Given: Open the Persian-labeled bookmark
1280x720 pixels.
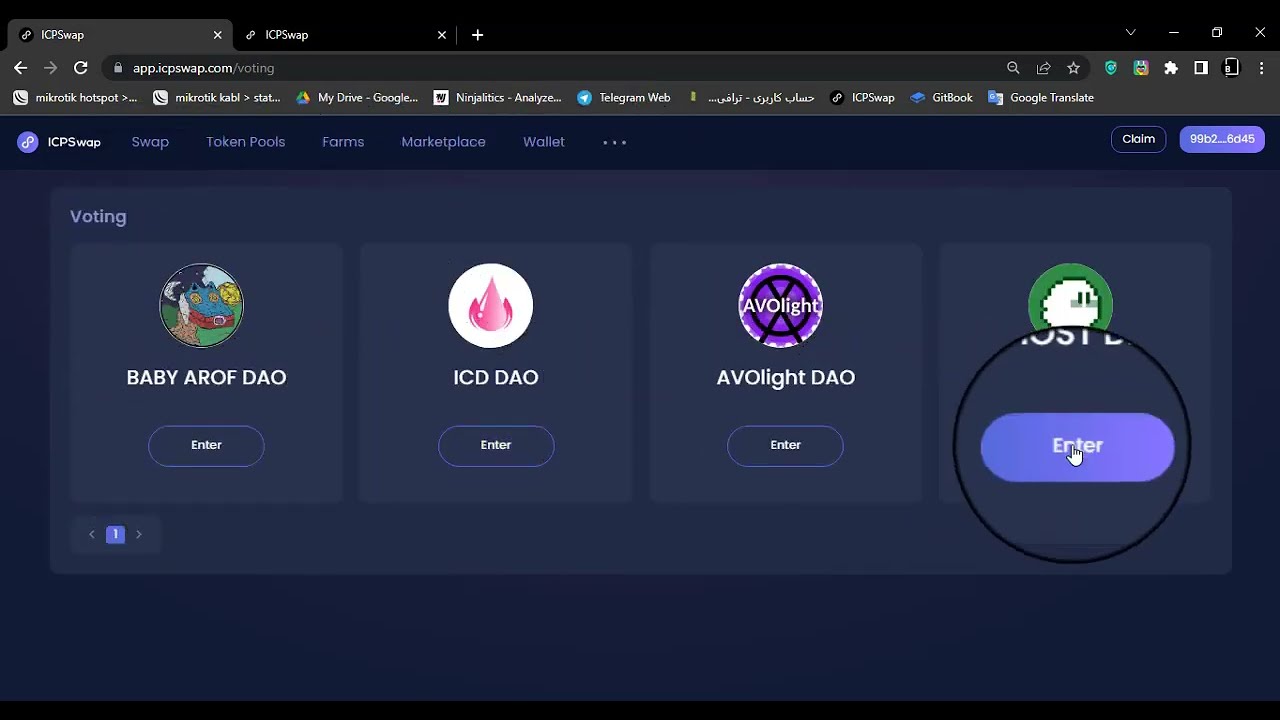Looking at the screenshot, I should (x=751, y=98).
